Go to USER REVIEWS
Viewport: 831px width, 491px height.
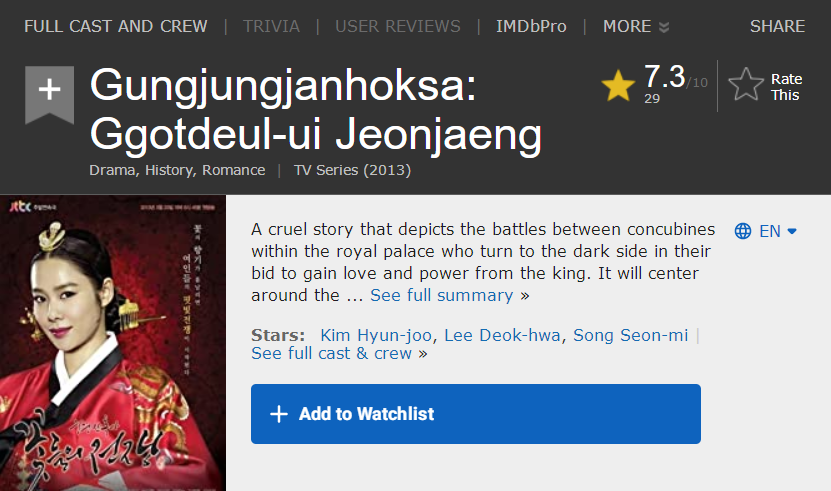coord(398,26)
